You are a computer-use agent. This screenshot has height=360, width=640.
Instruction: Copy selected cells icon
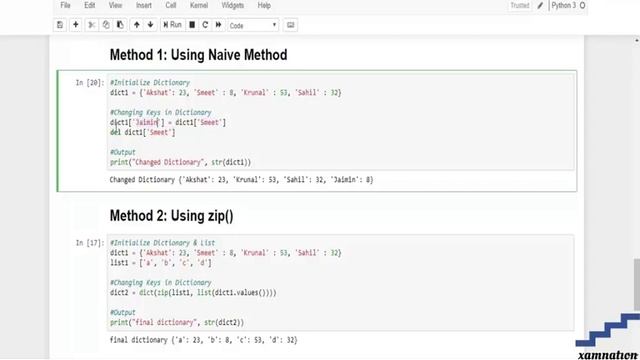tap(106, 25)
